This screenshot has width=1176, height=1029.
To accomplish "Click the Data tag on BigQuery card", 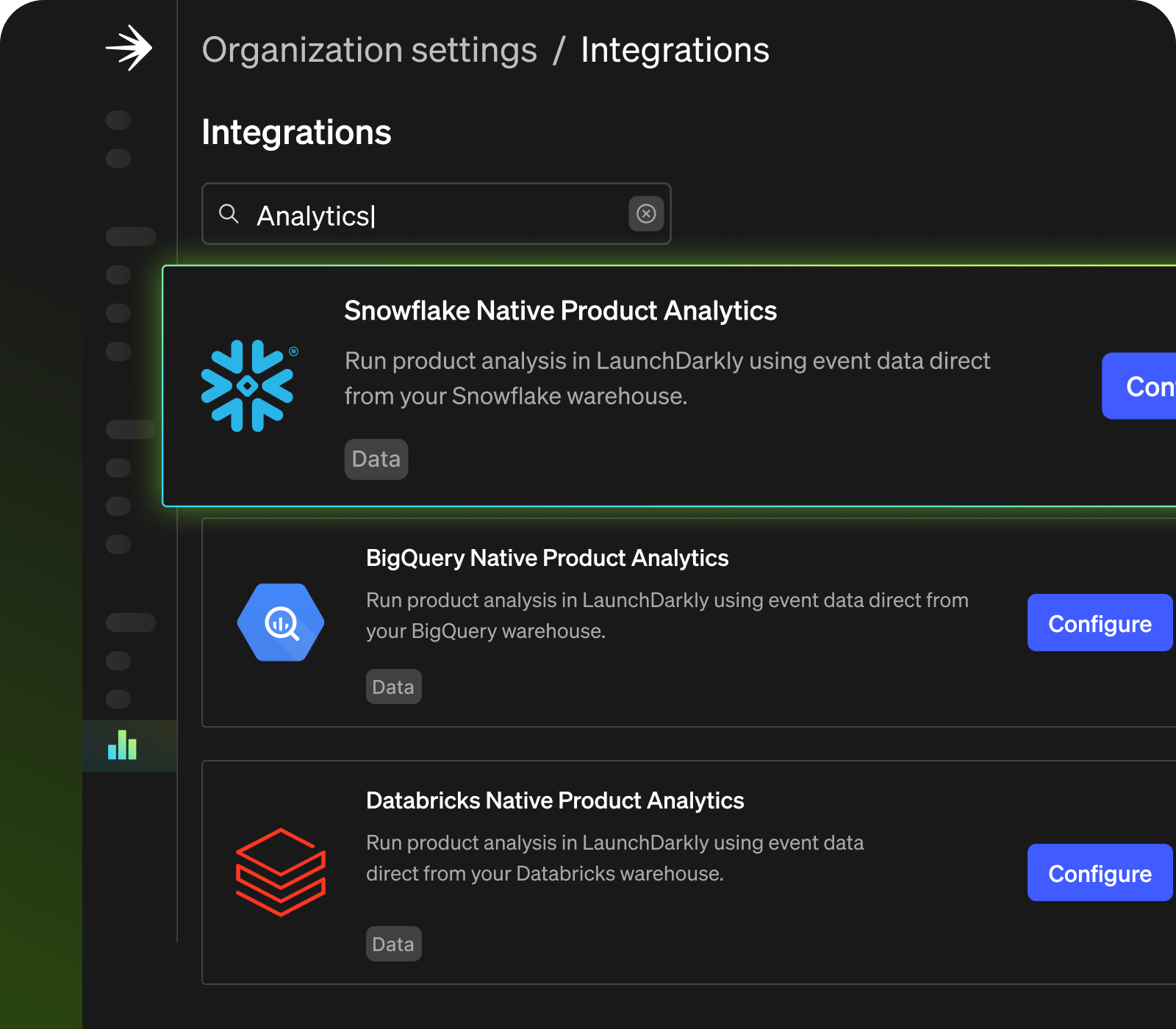I will click(x=394, y=686).
